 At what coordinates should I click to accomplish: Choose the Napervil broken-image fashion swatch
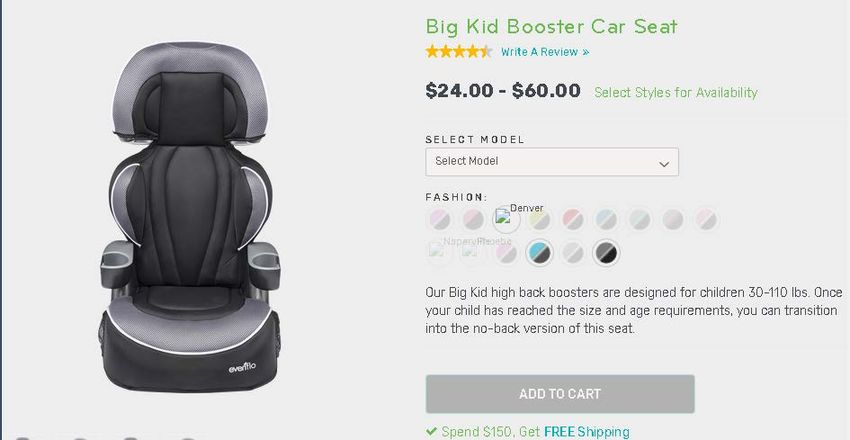click(x=440, y=252)
